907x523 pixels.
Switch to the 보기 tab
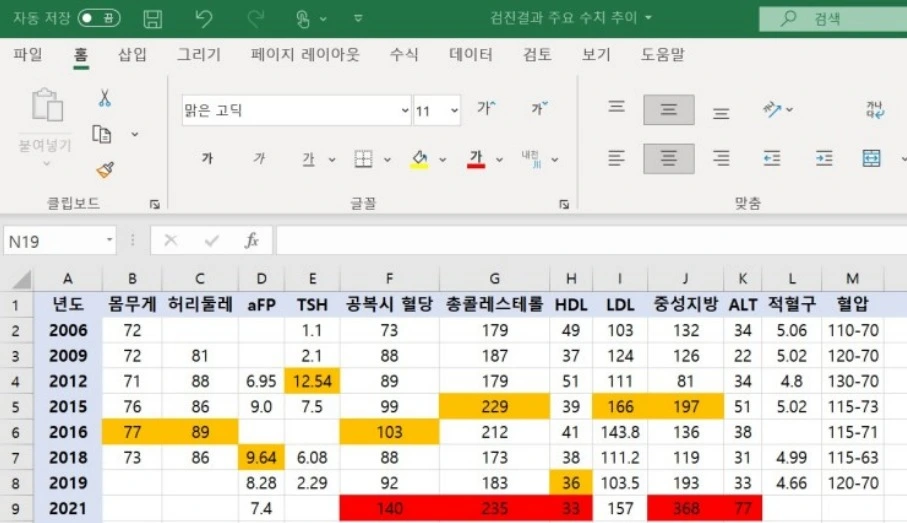click(x=596, y=54)
